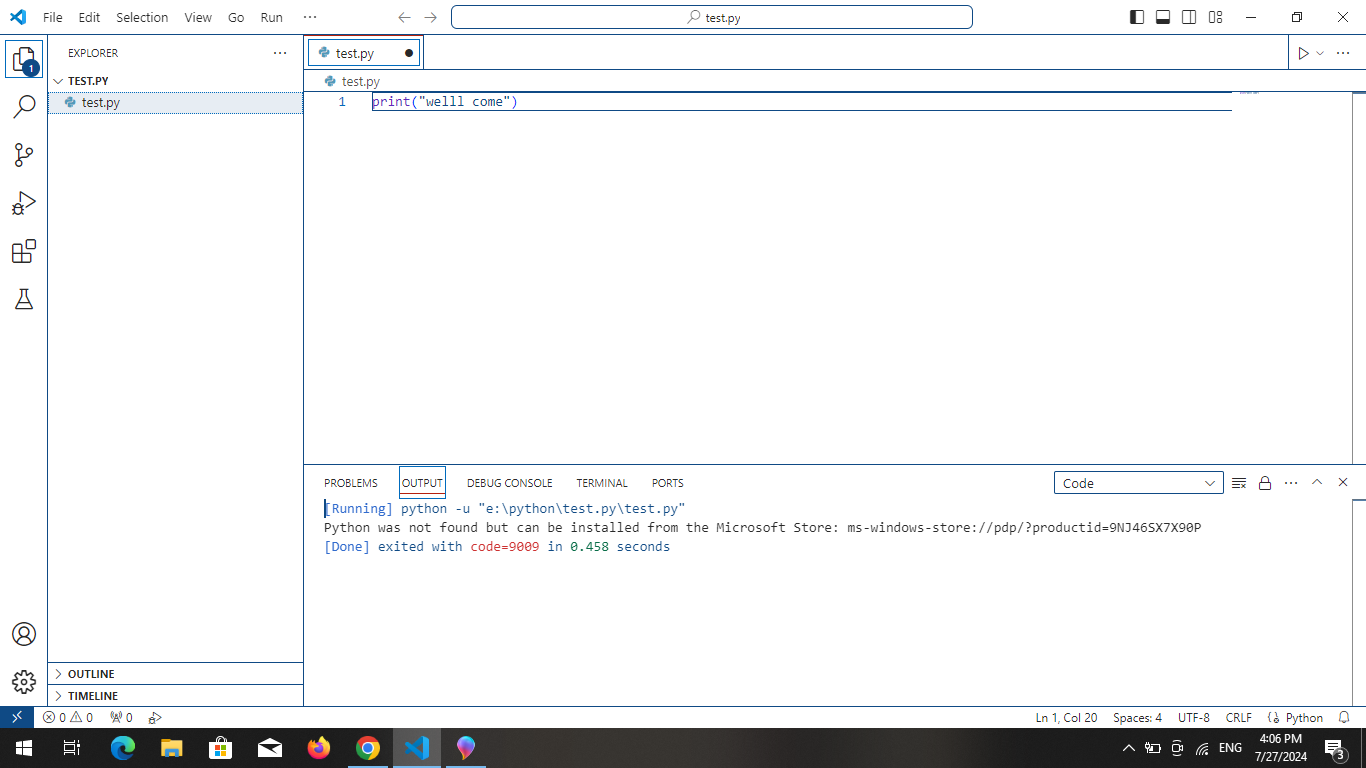
Task: Open the Code output channel dropdown
Action: (1139, 483)
